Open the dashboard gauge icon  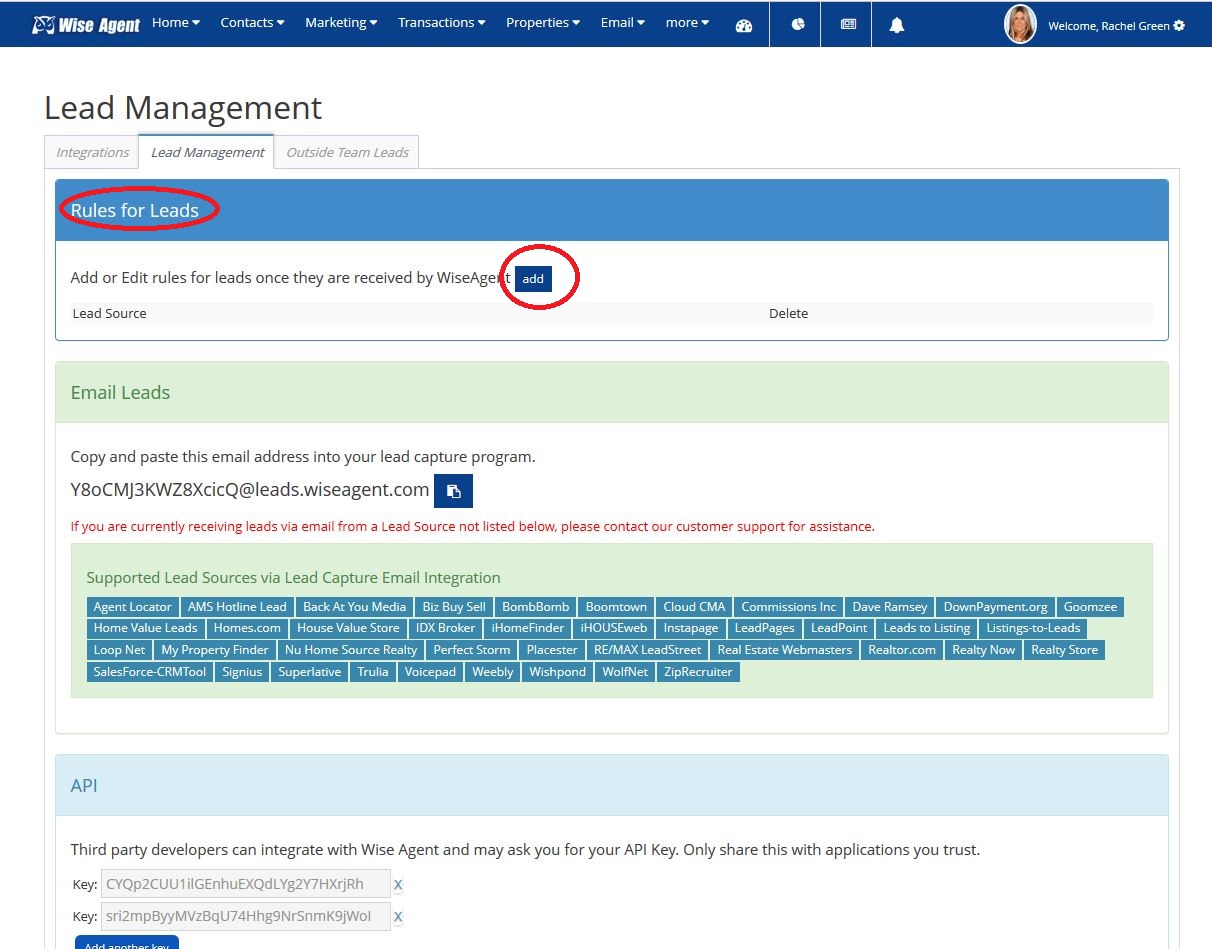click(743, 25)
